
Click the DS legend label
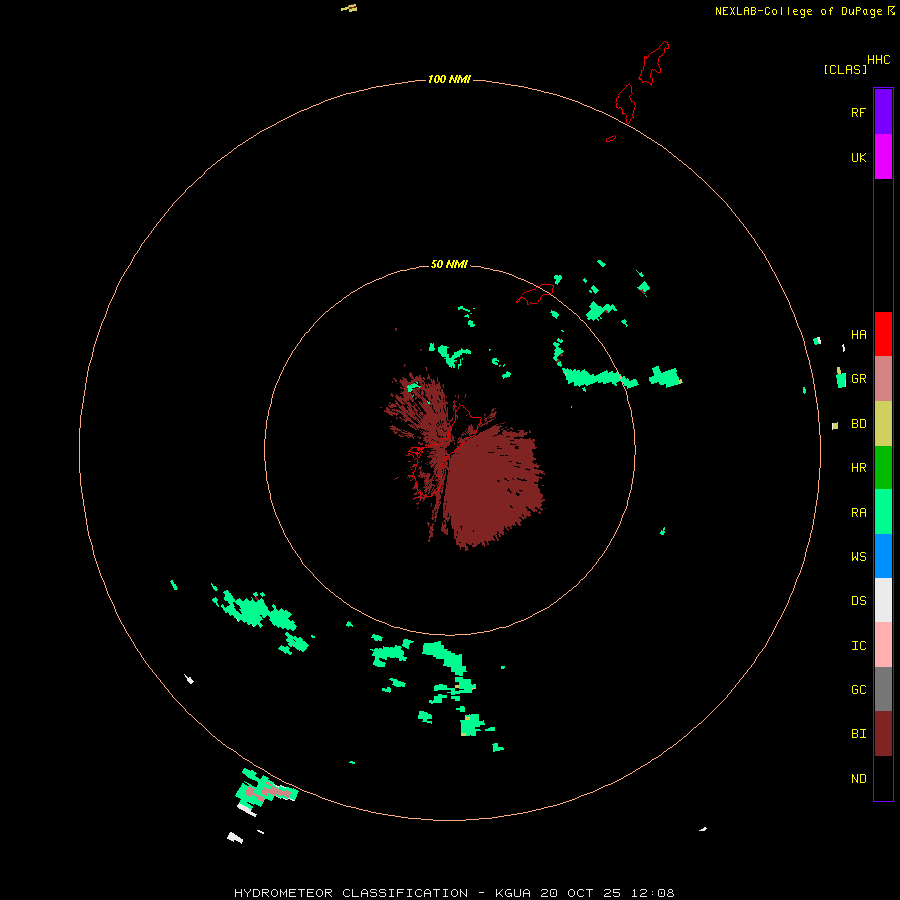point(859,601)
